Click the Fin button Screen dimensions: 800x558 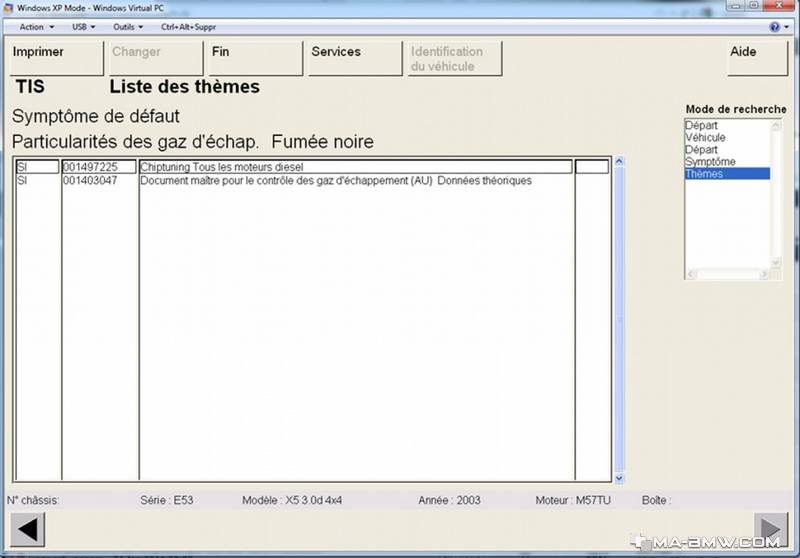pyautogui.click(x=256, y=59)
